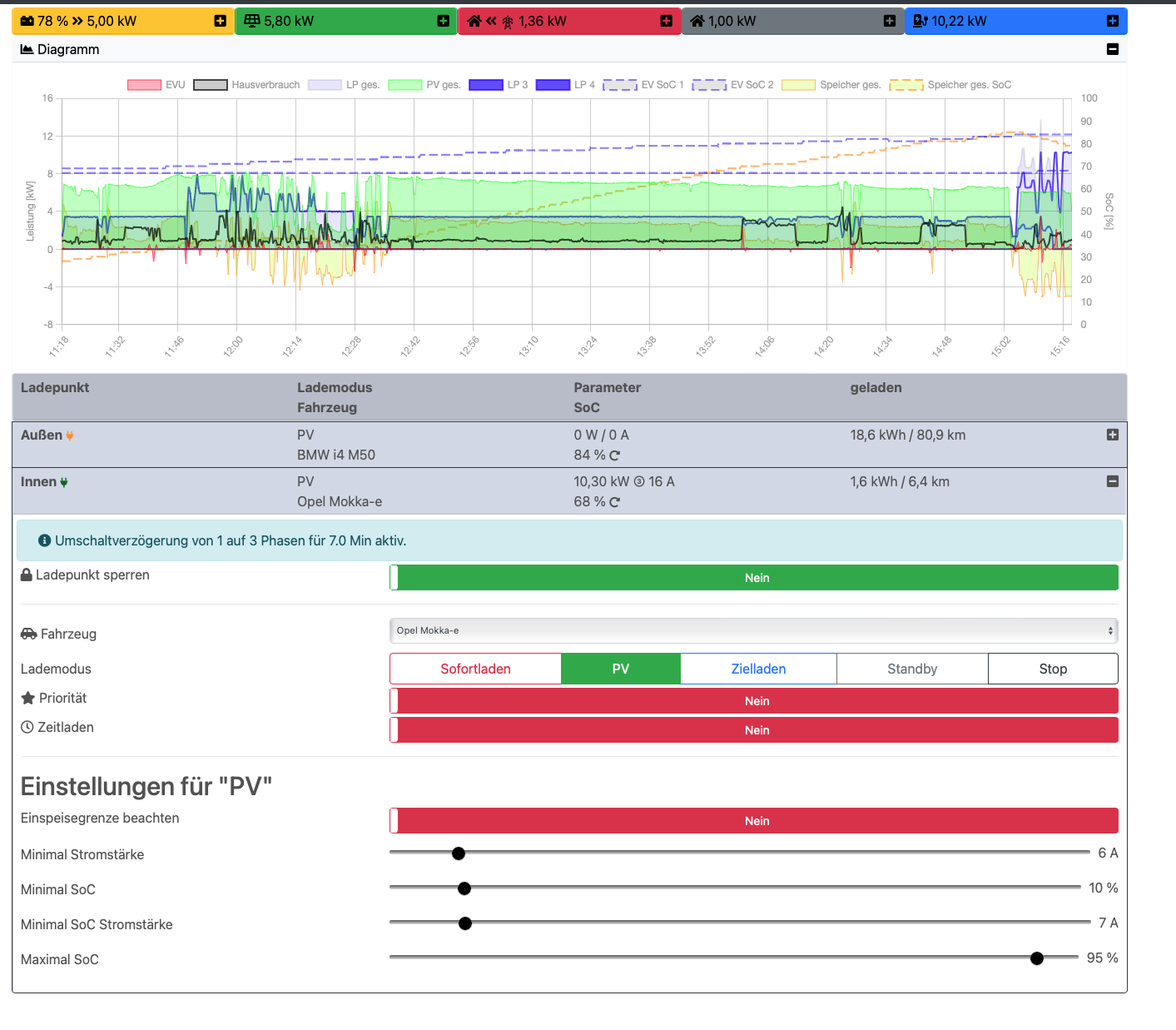Expand the Außen charge point row
1176x1030 pixels.
coord(1112,435)
